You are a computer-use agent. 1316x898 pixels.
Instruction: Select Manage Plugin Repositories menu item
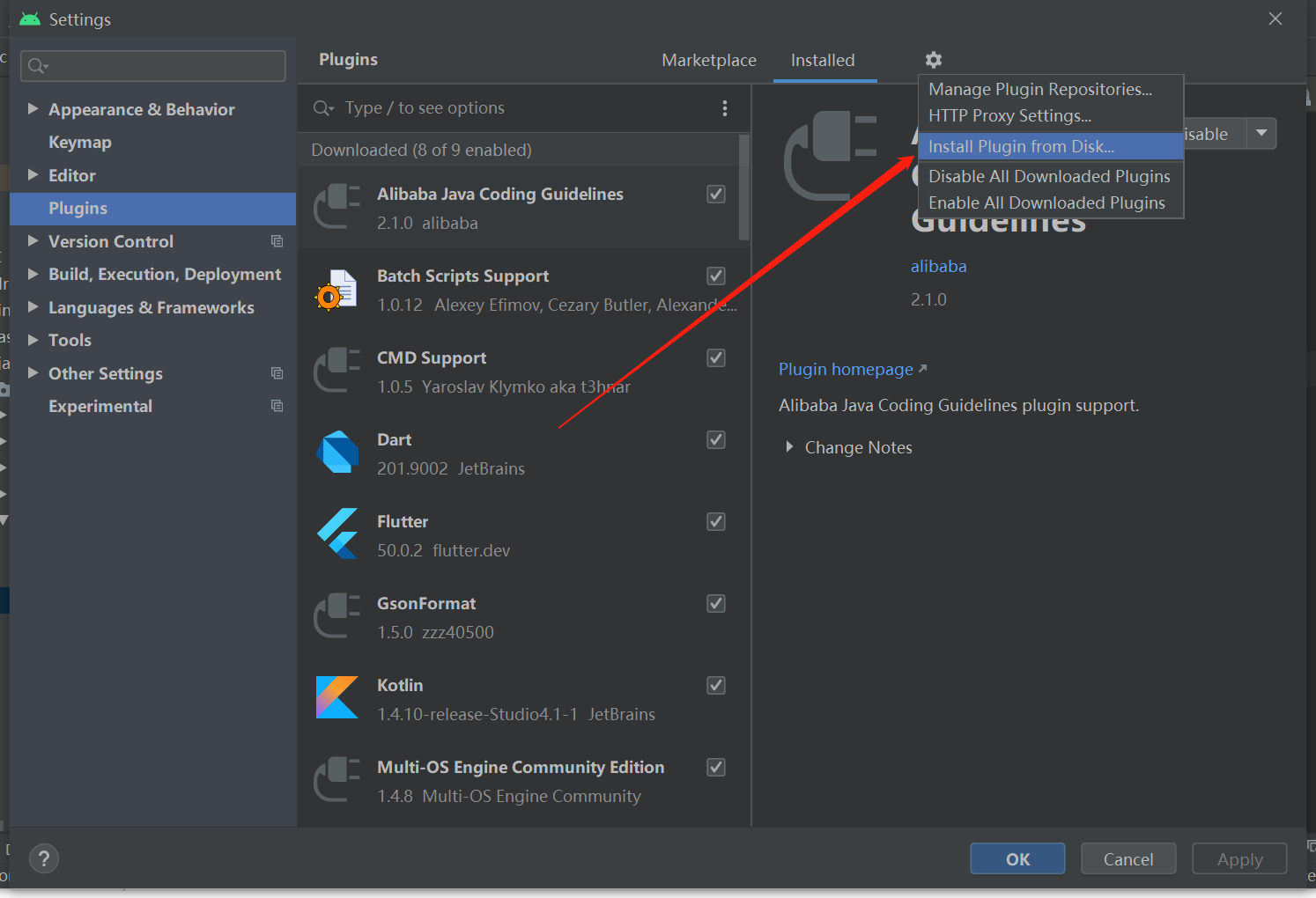[1051, 89]
